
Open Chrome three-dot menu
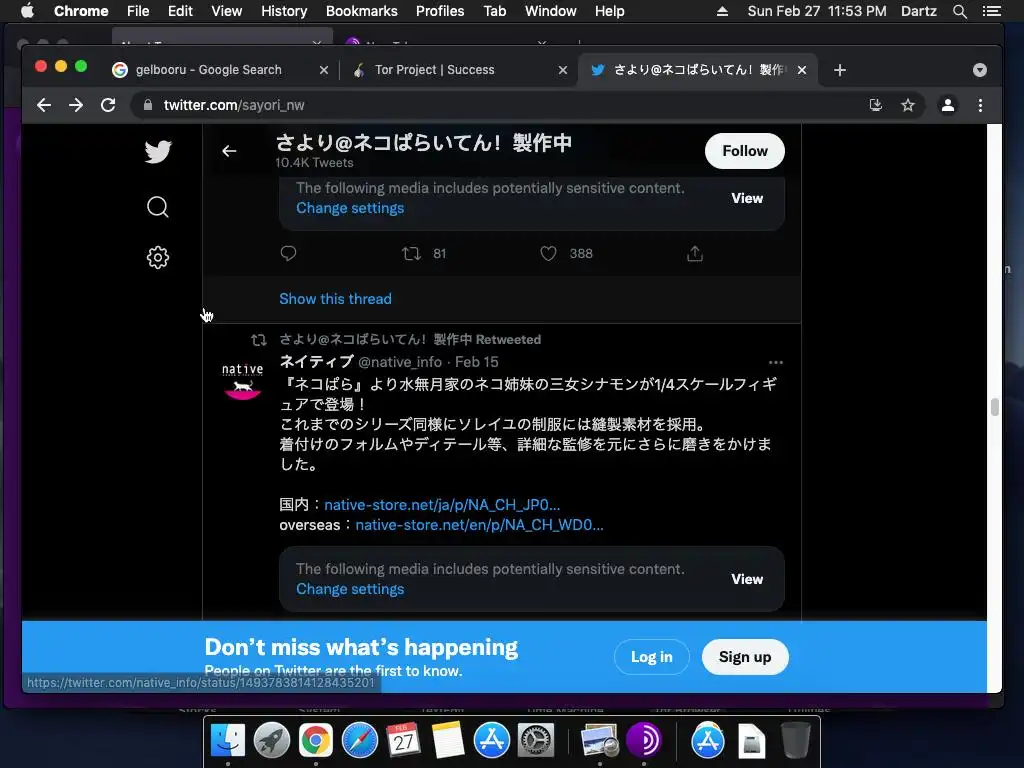click(980, 105)
